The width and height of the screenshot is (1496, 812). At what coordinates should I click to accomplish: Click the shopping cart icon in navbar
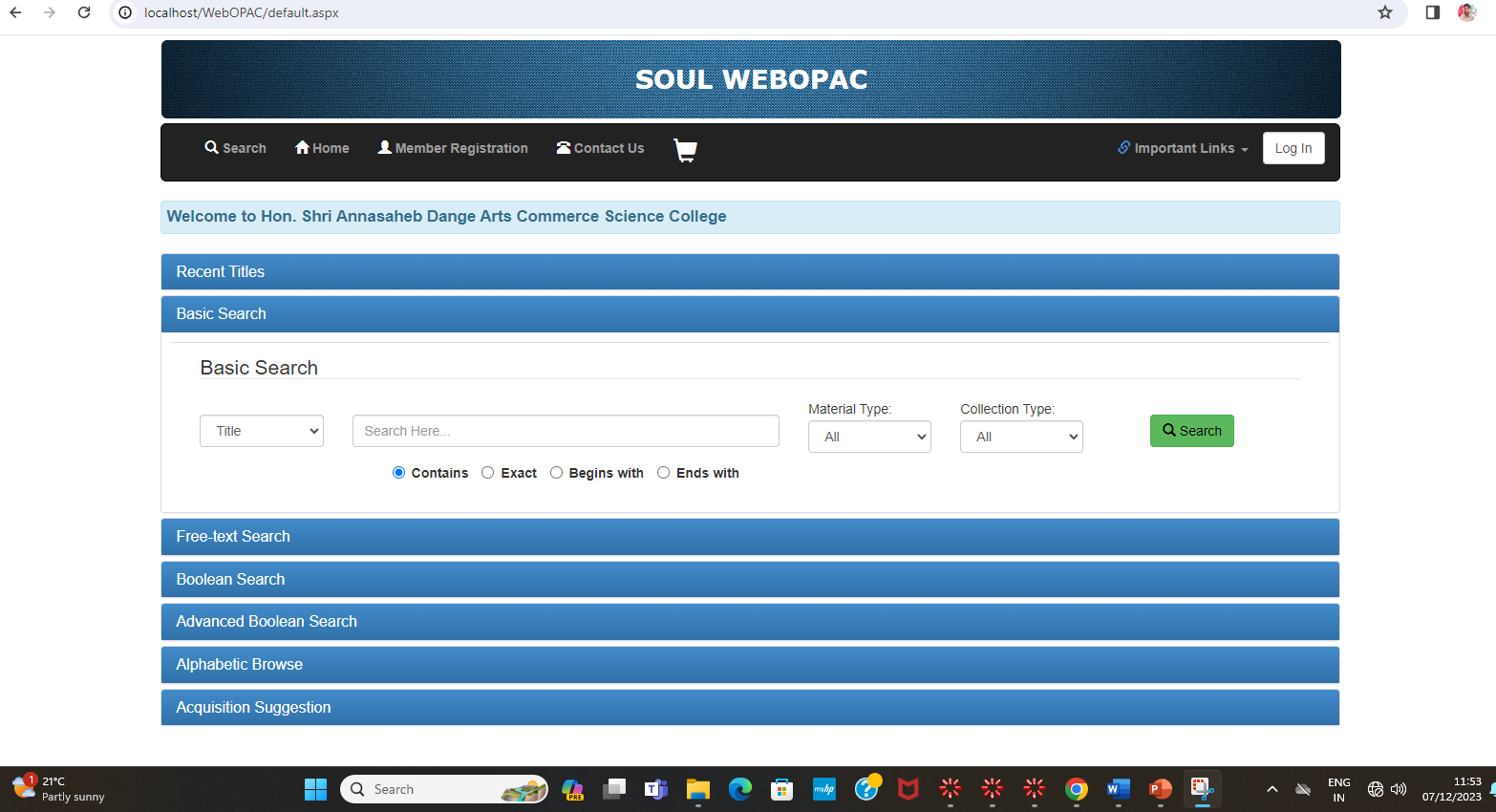pos(685,150)
